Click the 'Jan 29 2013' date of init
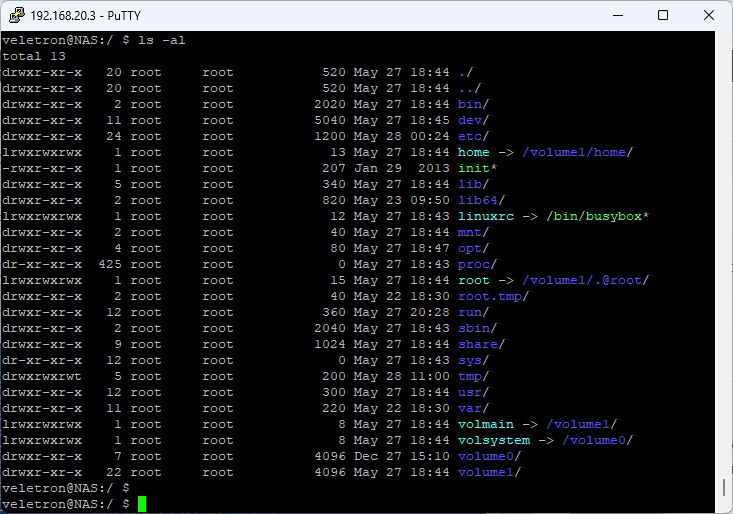733x514 pixels. pos(402,168)
